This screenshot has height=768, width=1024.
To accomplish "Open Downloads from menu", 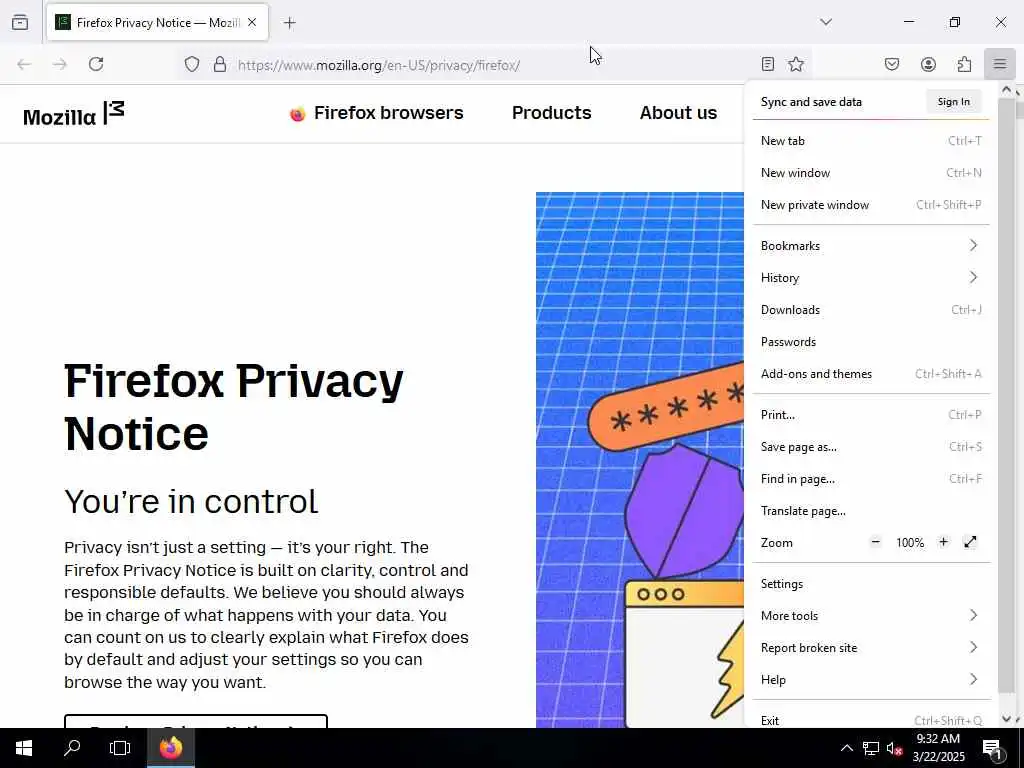I will 871,310.
